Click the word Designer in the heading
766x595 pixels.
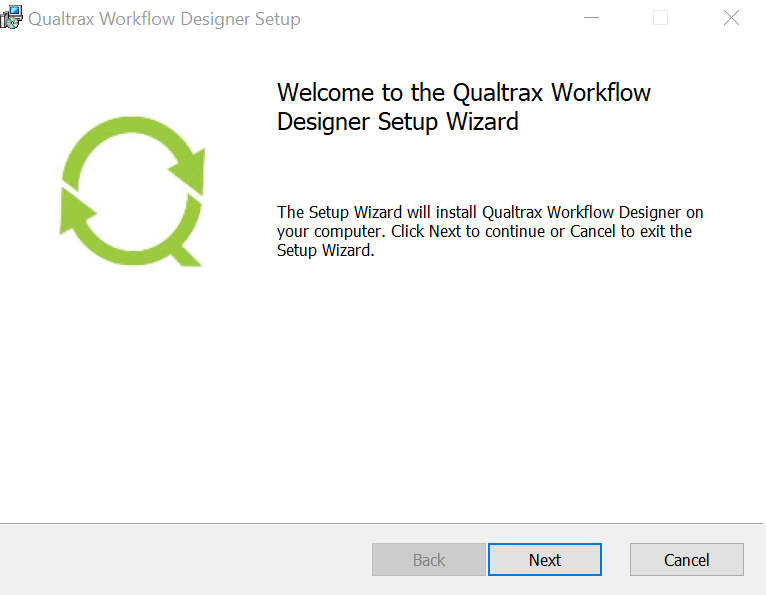click(x=323, y=122)
